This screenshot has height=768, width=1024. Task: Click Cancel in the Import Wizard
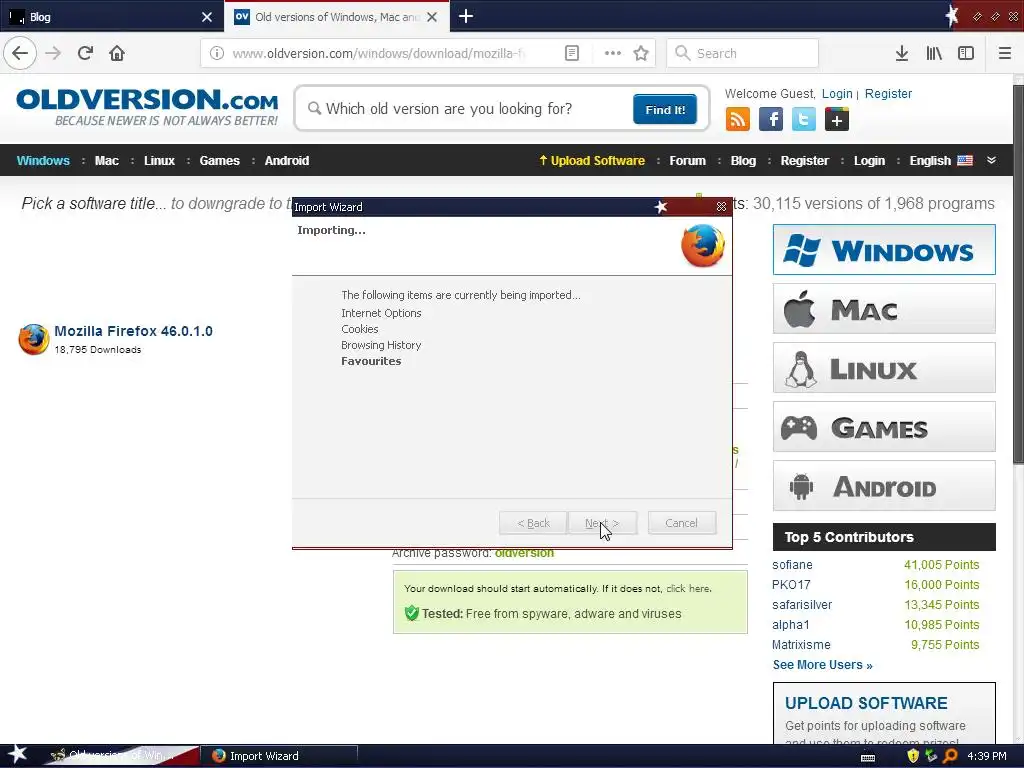click(681, 523)
